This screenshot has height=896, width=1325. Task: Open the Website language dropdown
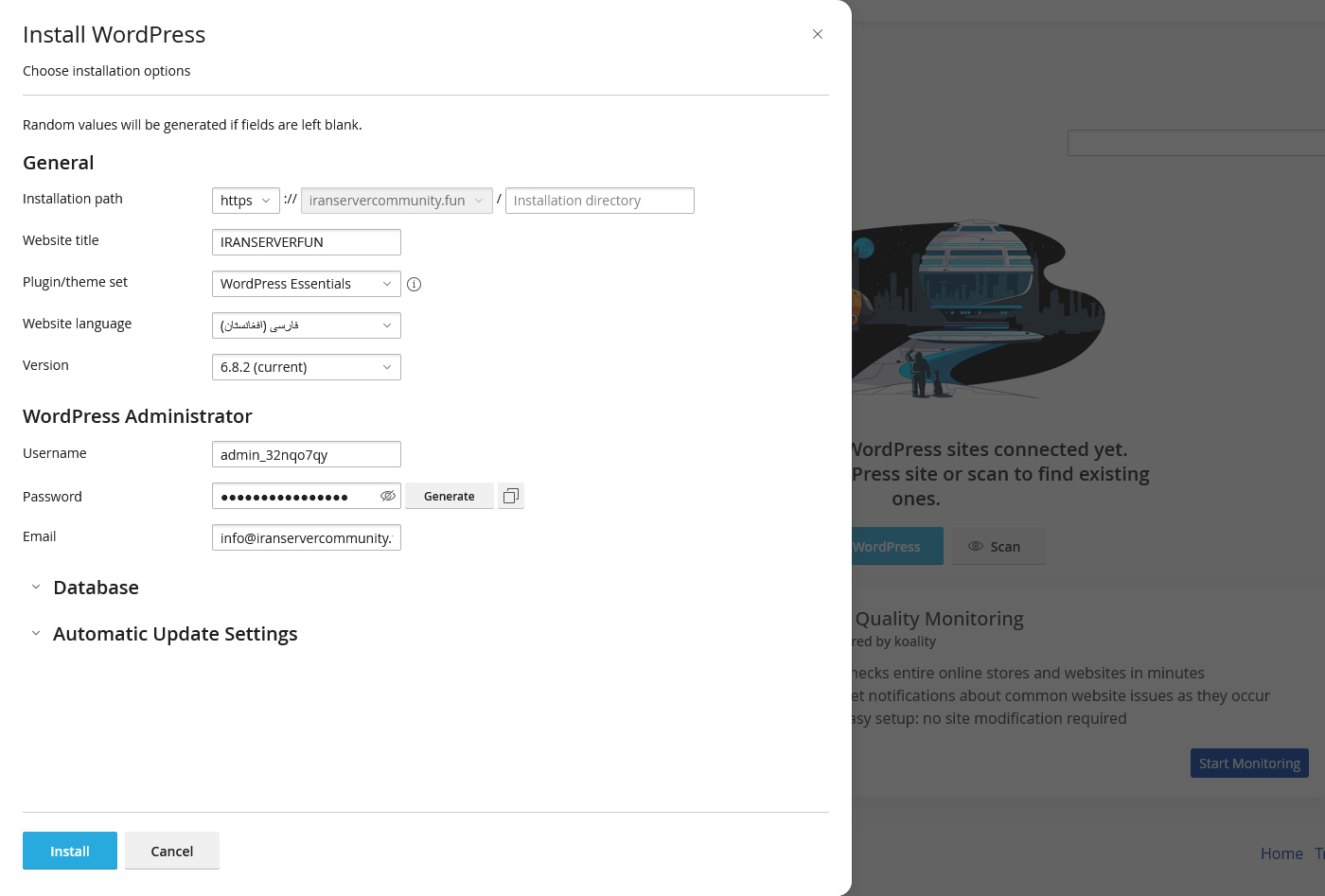[x=306, y=325]
